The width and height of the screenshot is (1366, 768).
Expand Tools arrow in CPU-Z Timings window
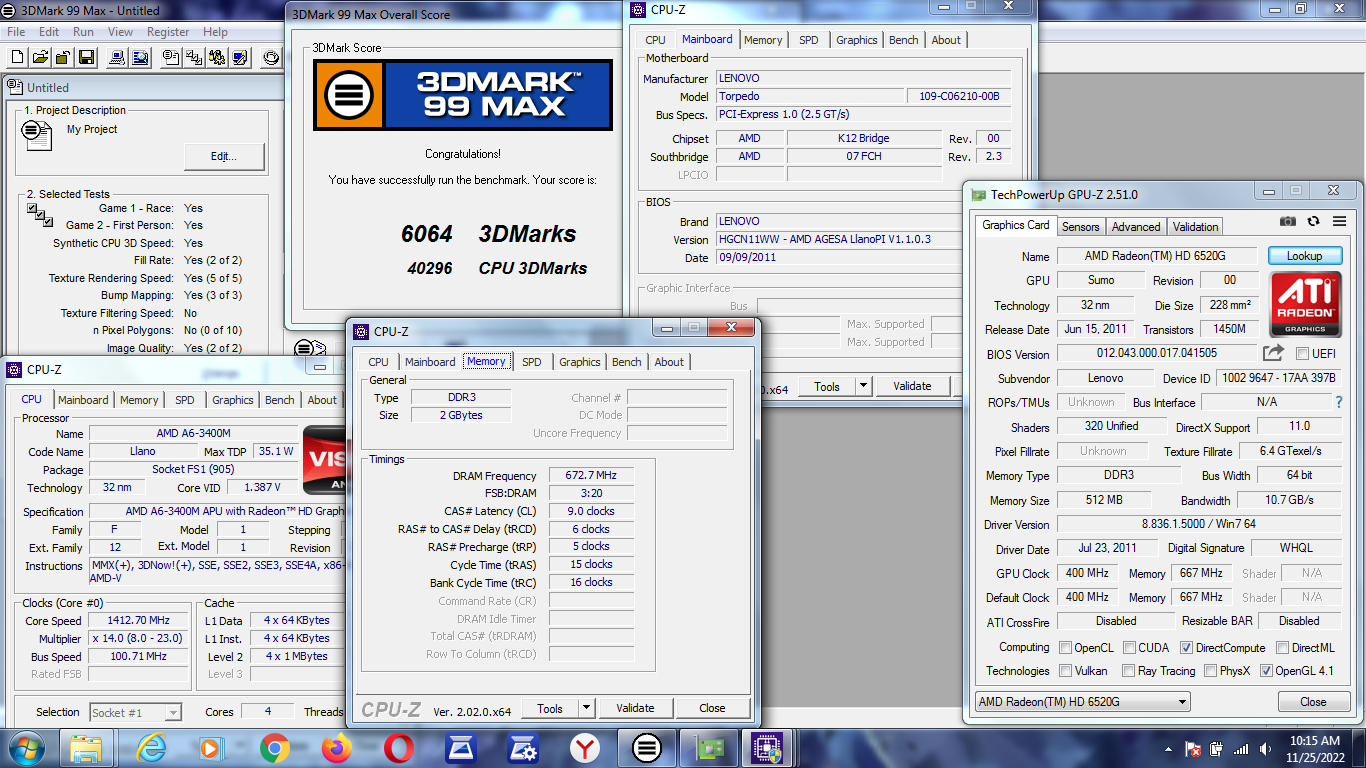586,708
